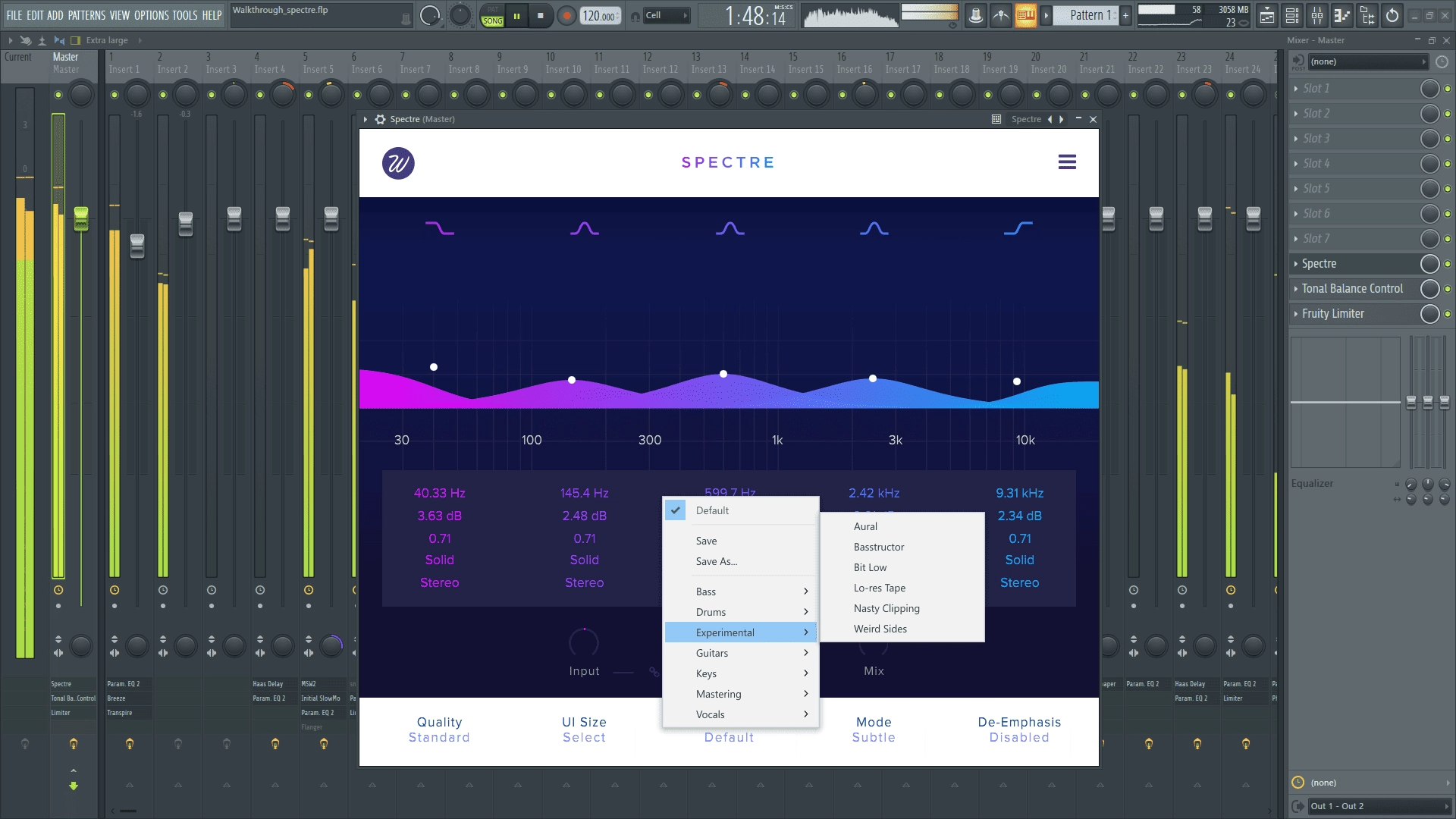The image size is (1456, 819).
Task: Open the Cell snap dropdown
Action: (667, 15)
